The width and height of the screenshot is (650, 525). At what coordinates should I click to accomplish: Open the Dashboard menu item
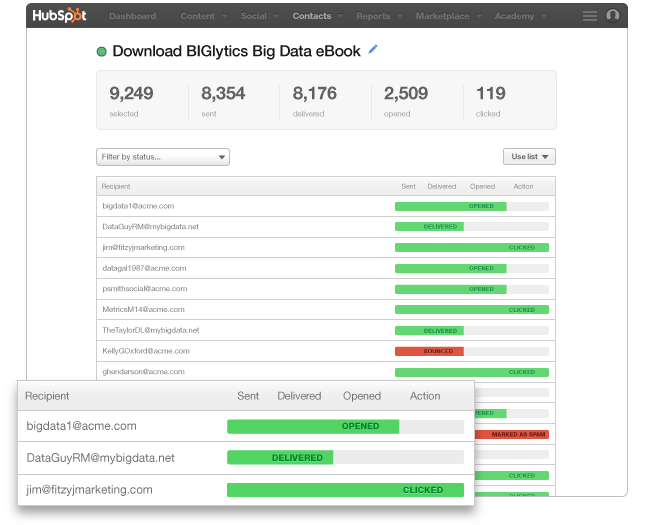point(132,16)
